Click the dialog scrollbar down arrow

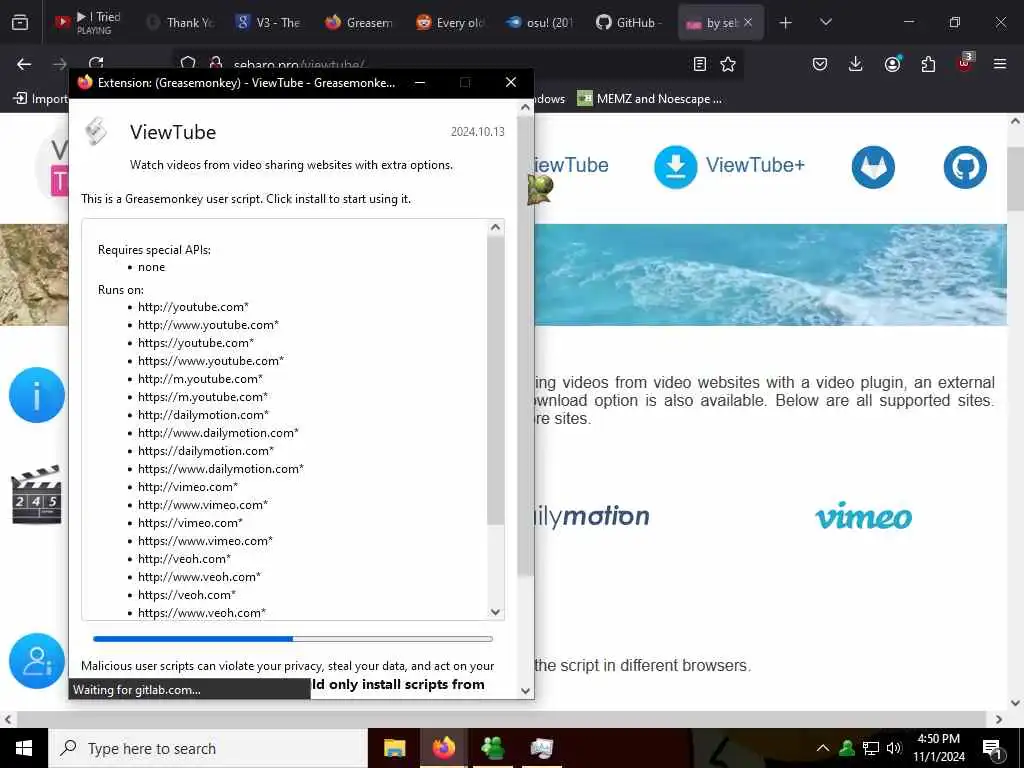click(x=526, y=690)
